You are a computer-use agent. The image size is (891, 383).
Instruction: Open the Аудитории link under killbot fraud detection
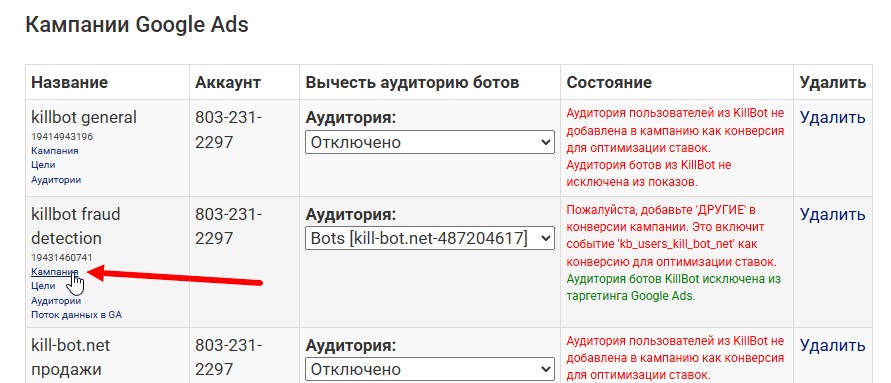[56, 301]
